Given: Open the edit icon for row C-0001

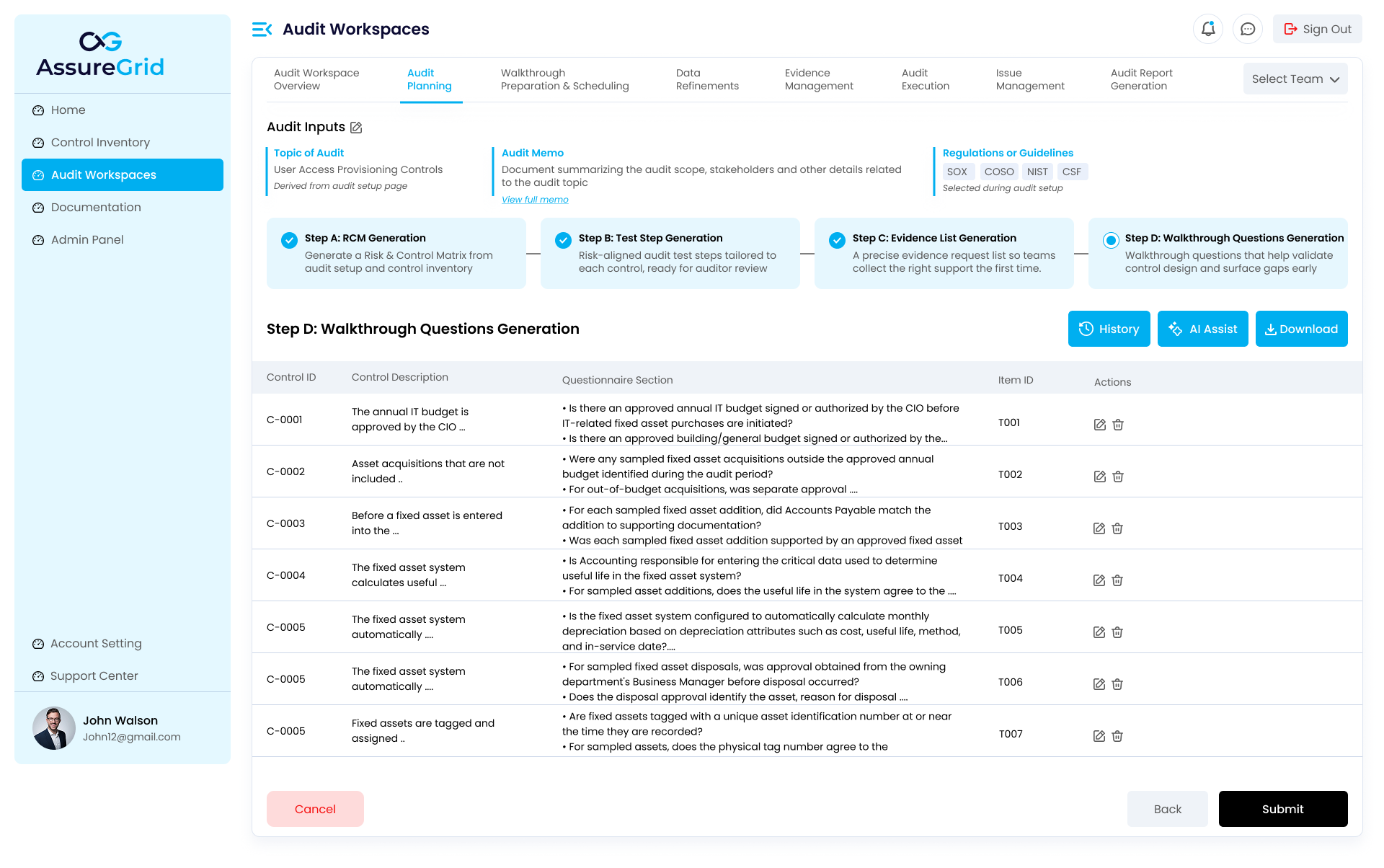Looking at the screenshot, I should [1099, 425].
